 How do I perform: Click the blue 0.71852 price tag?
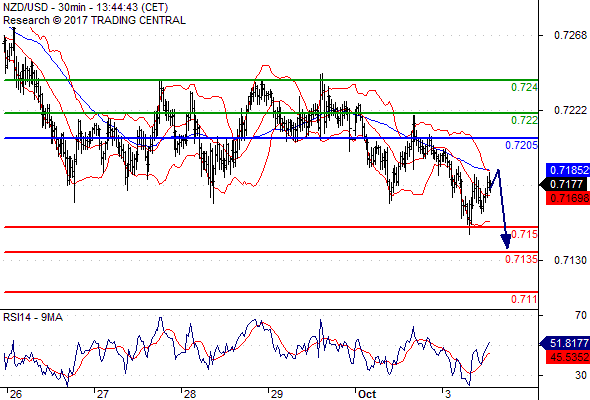point(568,170)
